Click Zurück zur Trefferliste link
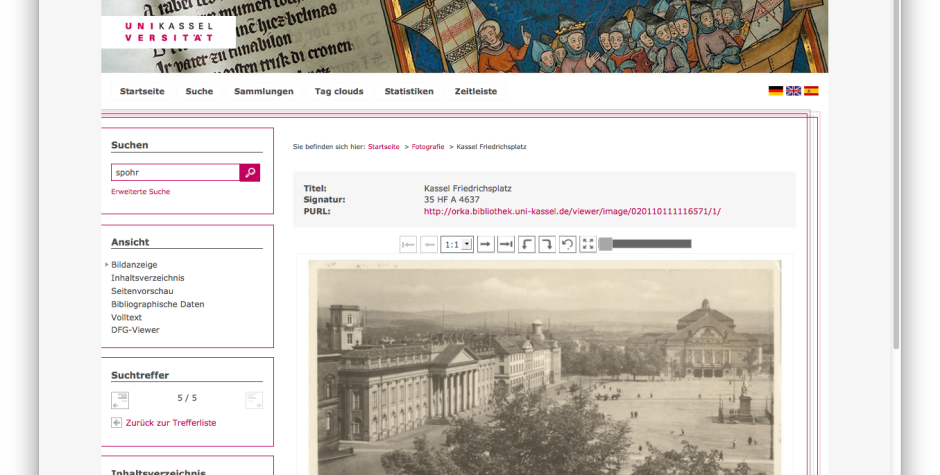The width and height of the screenshot is (940, 475). [x=171, y=423]
